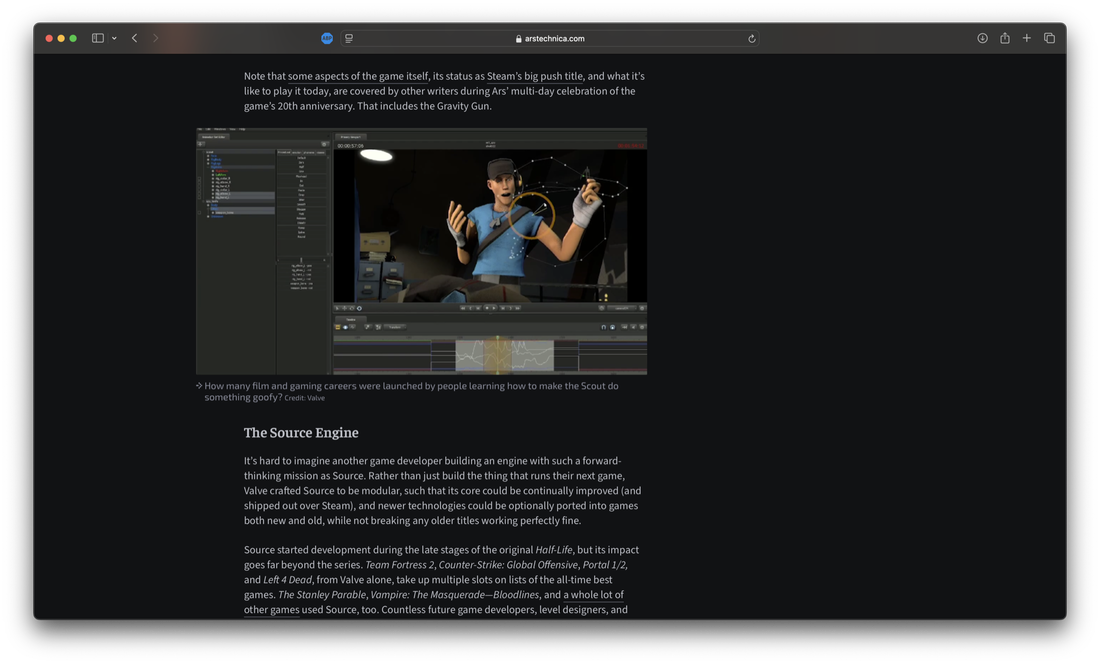Show the tab overview
Image resolution: width=1100 pixels, height=664 pixels.
pyautogui.click(x=1049, y=39)
